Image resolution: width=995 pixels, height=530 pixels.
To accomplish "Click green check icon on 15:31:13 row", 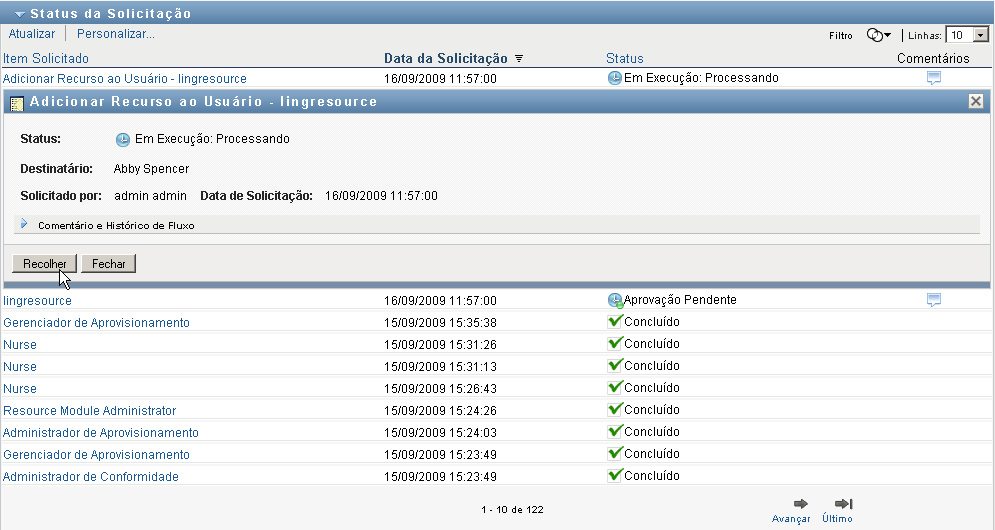I will [x=615, y=366].
